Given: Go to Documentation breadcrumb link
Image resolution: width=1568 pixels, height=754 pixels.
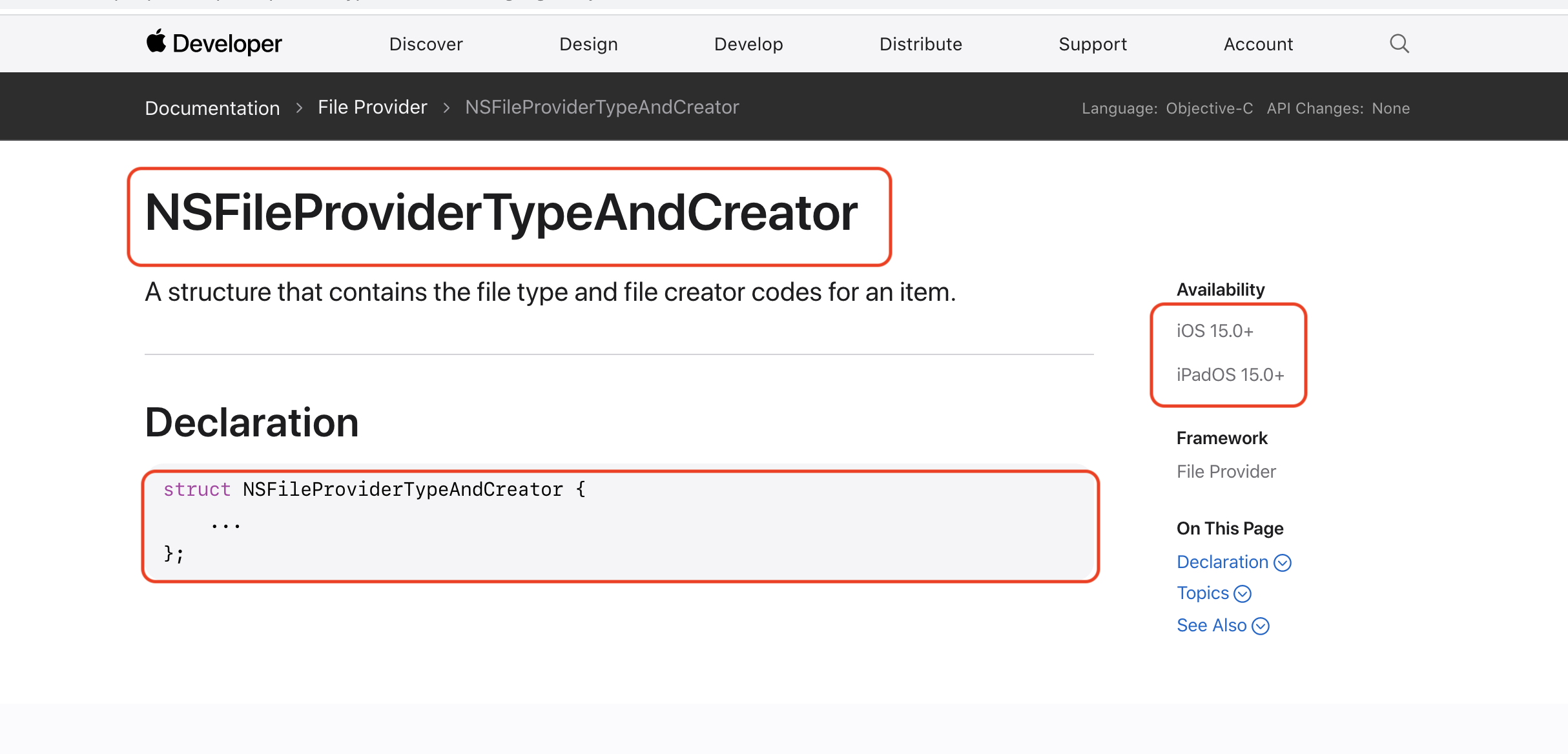Looking at the screenshot, I should (212, 108).
